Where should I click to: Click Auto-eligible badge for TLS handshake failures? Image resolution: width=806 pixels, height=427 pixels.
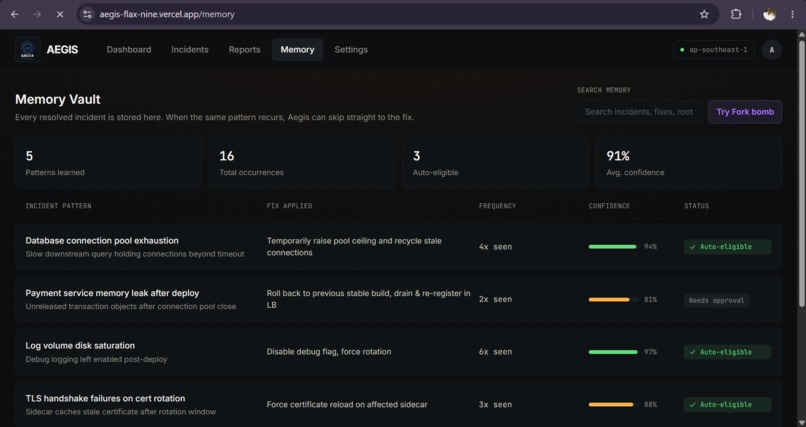point(727,404)
